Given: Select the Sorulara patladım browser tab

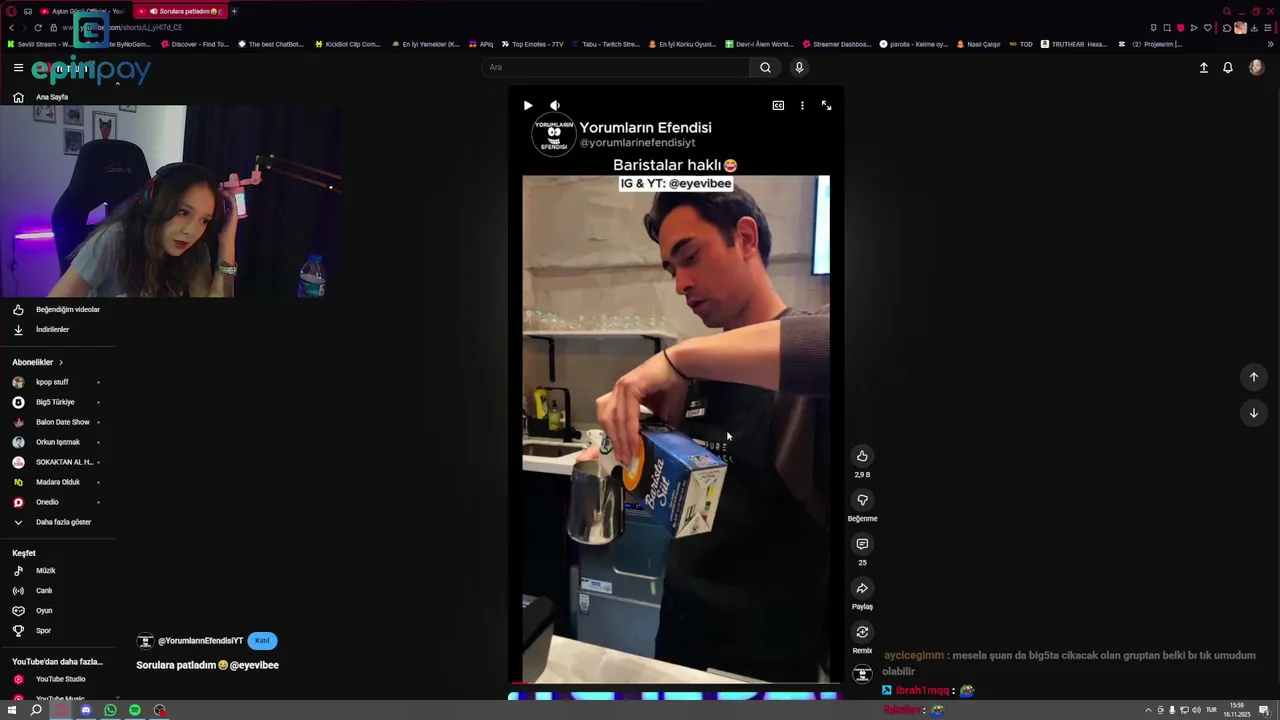Looking at the screenshot, I should tap(180, 11).
